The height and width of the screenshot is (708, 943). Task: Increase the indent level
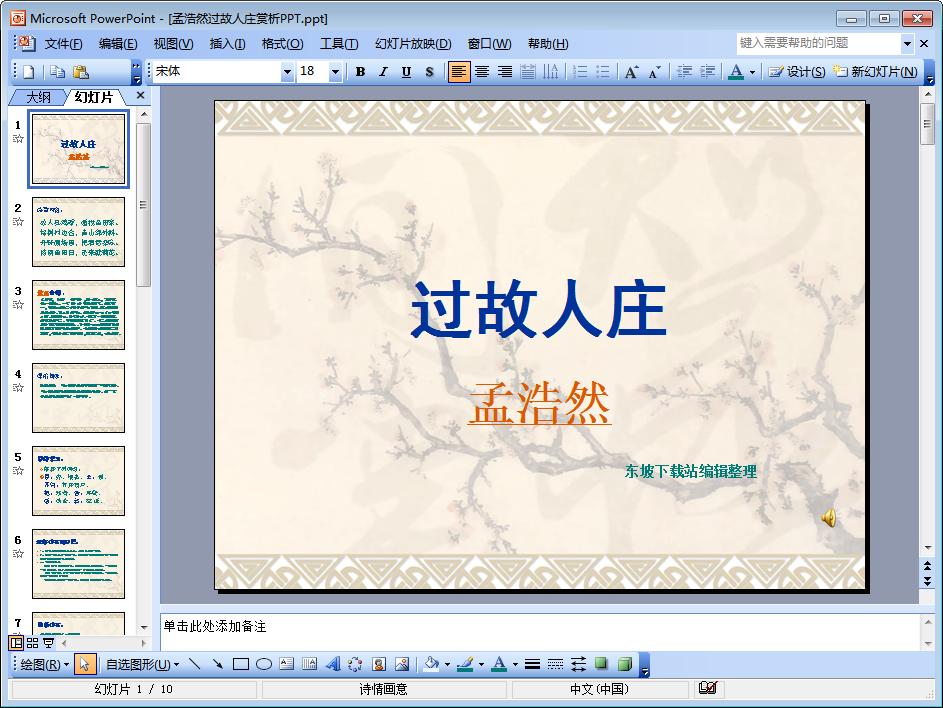pyautogui.click(x=707, y=72)
